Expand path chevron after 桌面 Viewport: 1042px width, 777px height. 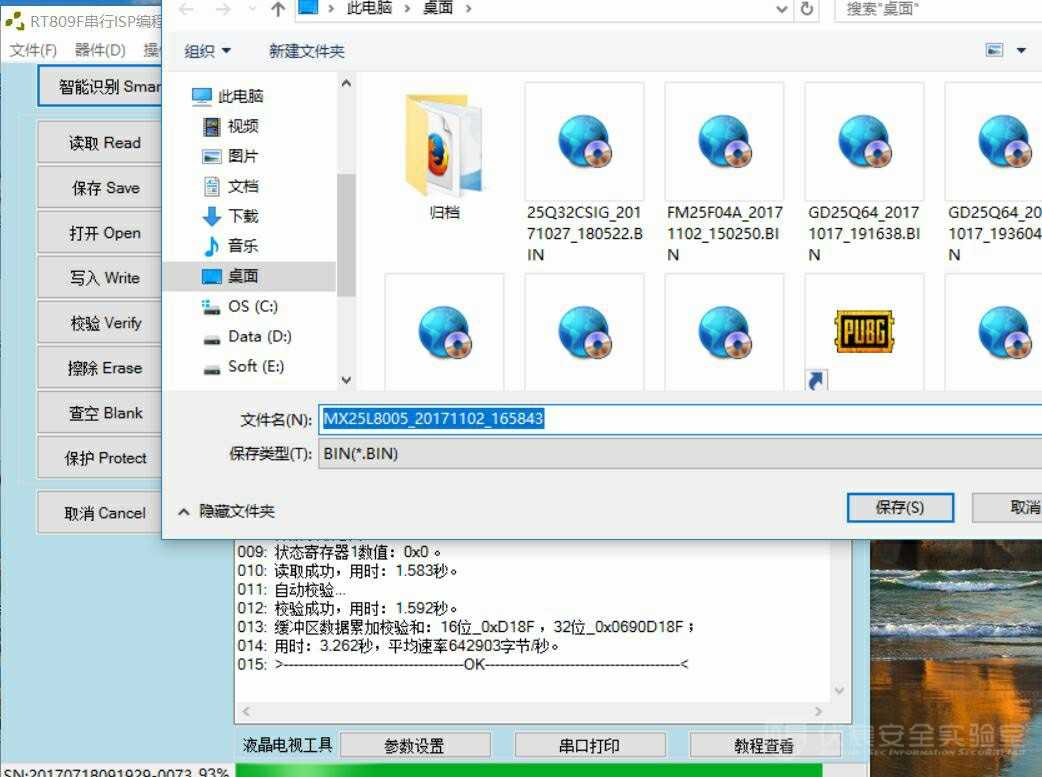tap(469, 9)
